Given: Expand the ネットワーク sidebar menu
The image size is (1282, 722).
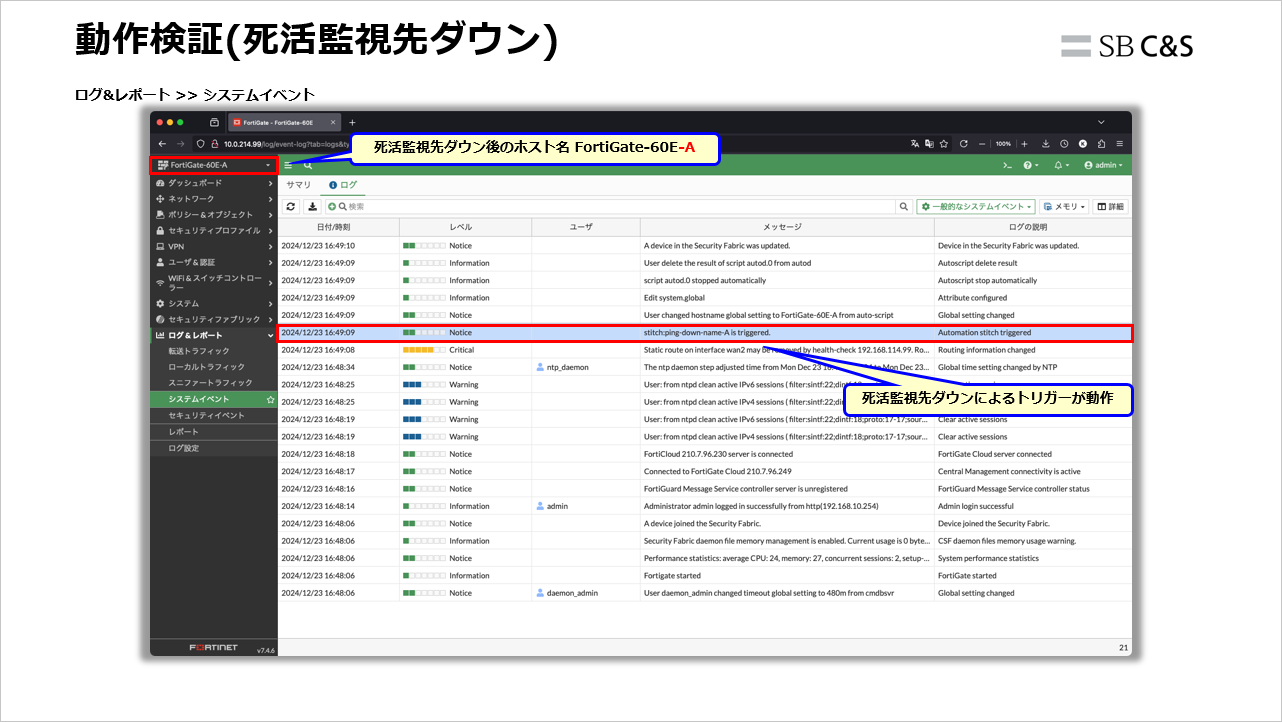Looking at the screenshot, I should click(214, 199).
